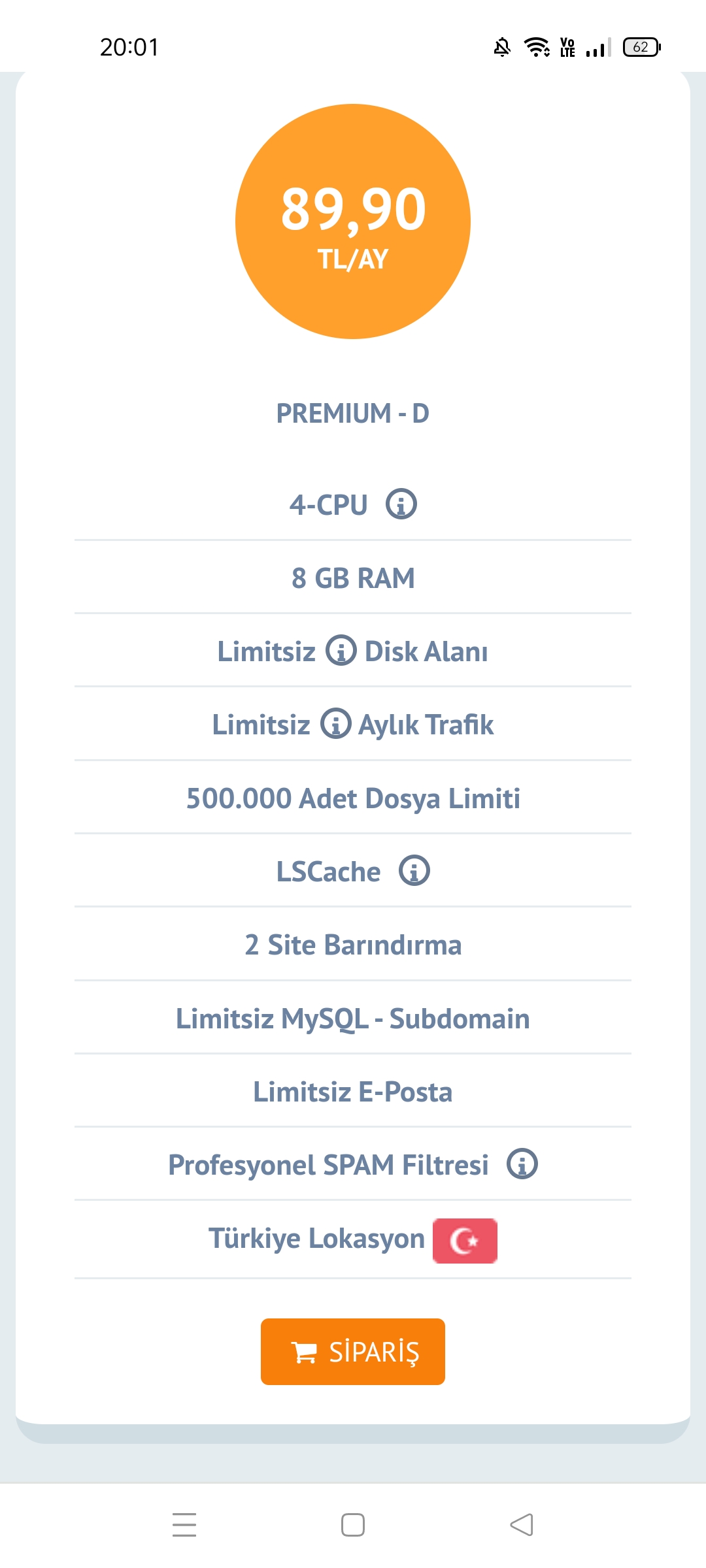706x1568 pixels.
Task: Open the Disk Alanı info icon
Action: tap(341, 651)
